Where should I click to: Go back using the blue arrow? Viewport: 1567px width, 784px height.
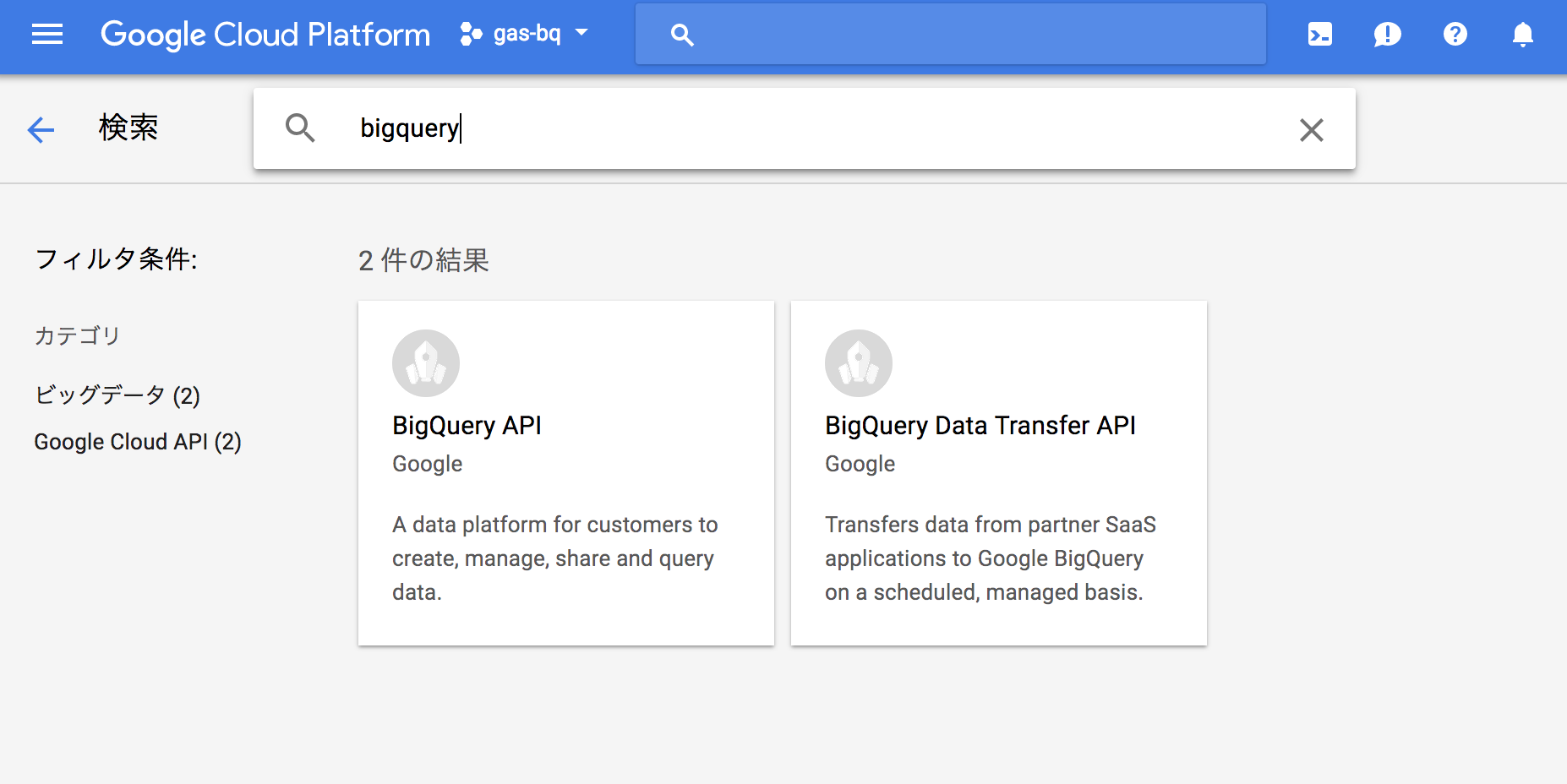(41, 129)
